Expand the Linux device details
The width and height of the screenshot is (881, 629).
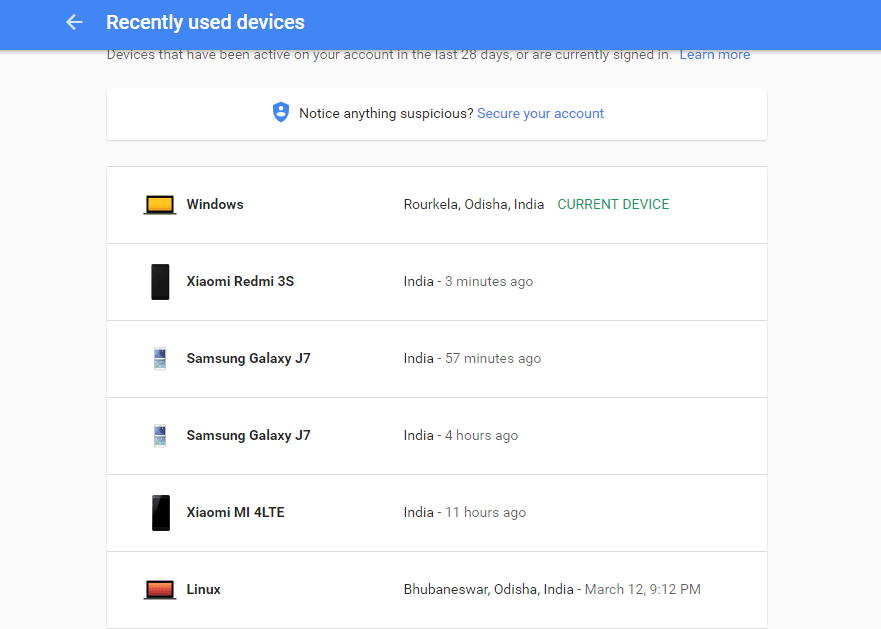pos(436,589)
